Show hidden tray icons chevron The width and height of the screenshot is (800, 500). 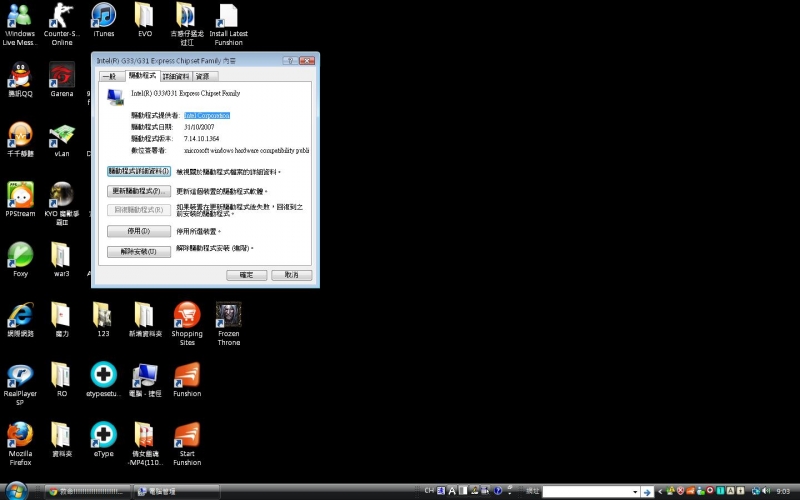coord(660,491)
